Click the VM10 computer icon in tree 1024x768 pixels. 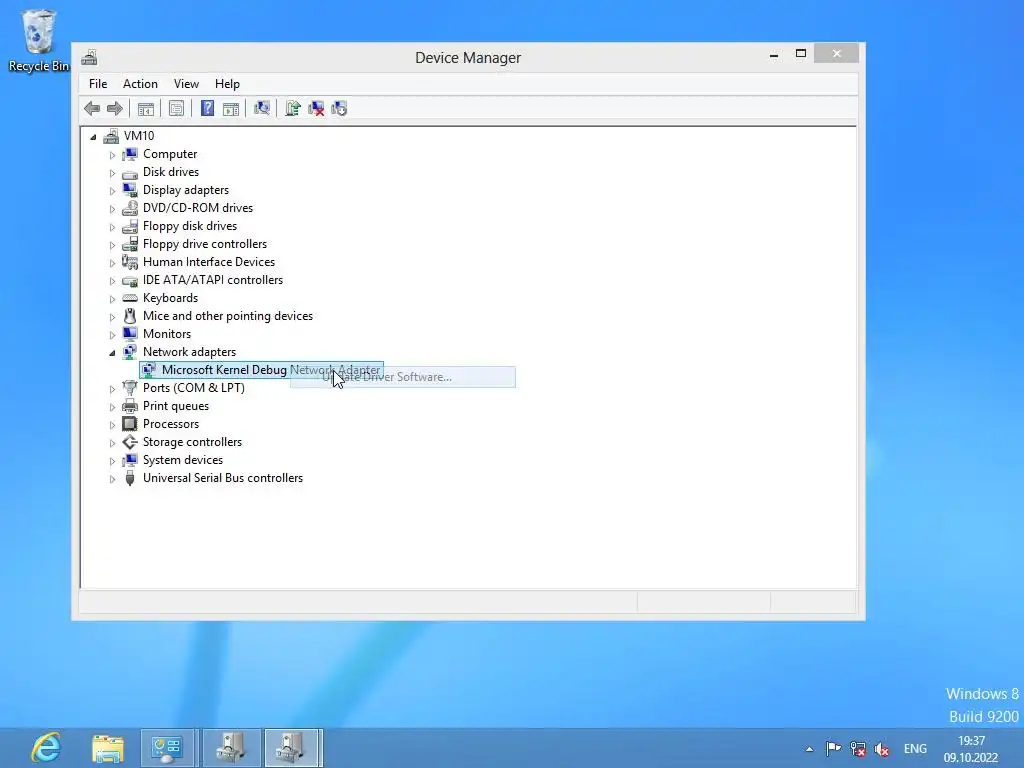tap(112, 136)
